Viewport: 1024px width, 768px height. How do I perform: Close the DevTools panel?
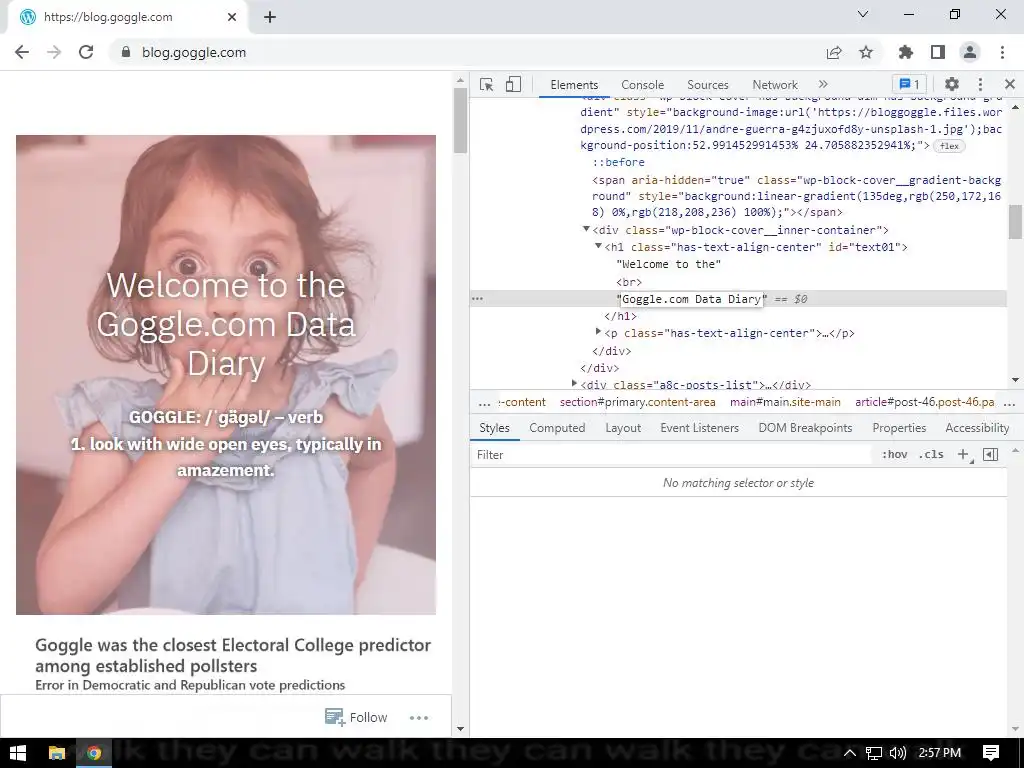1010,84
